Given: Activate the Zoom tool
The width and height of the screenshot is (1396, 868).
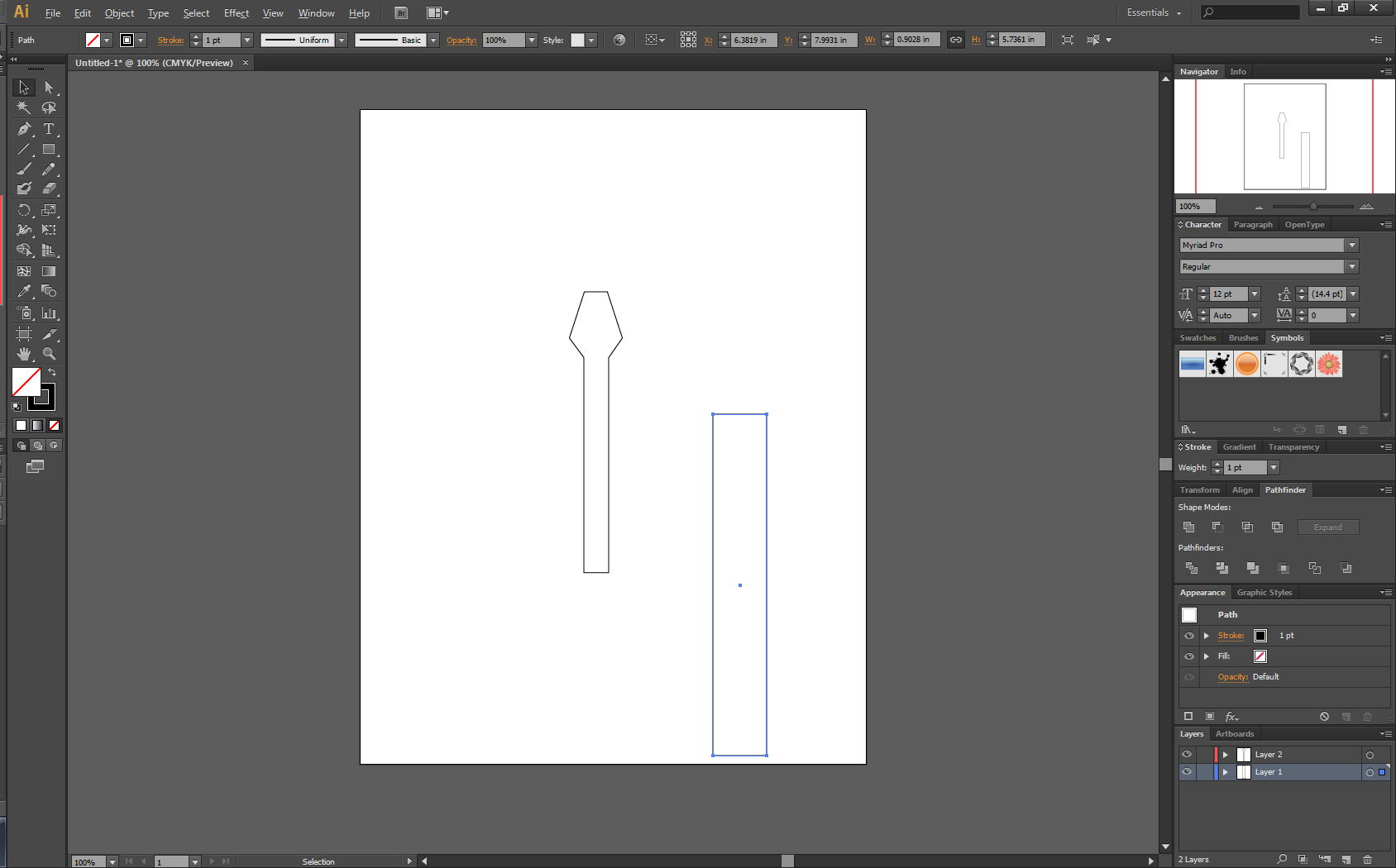Looking at the screenshot, I should click(x=50, y=354).
